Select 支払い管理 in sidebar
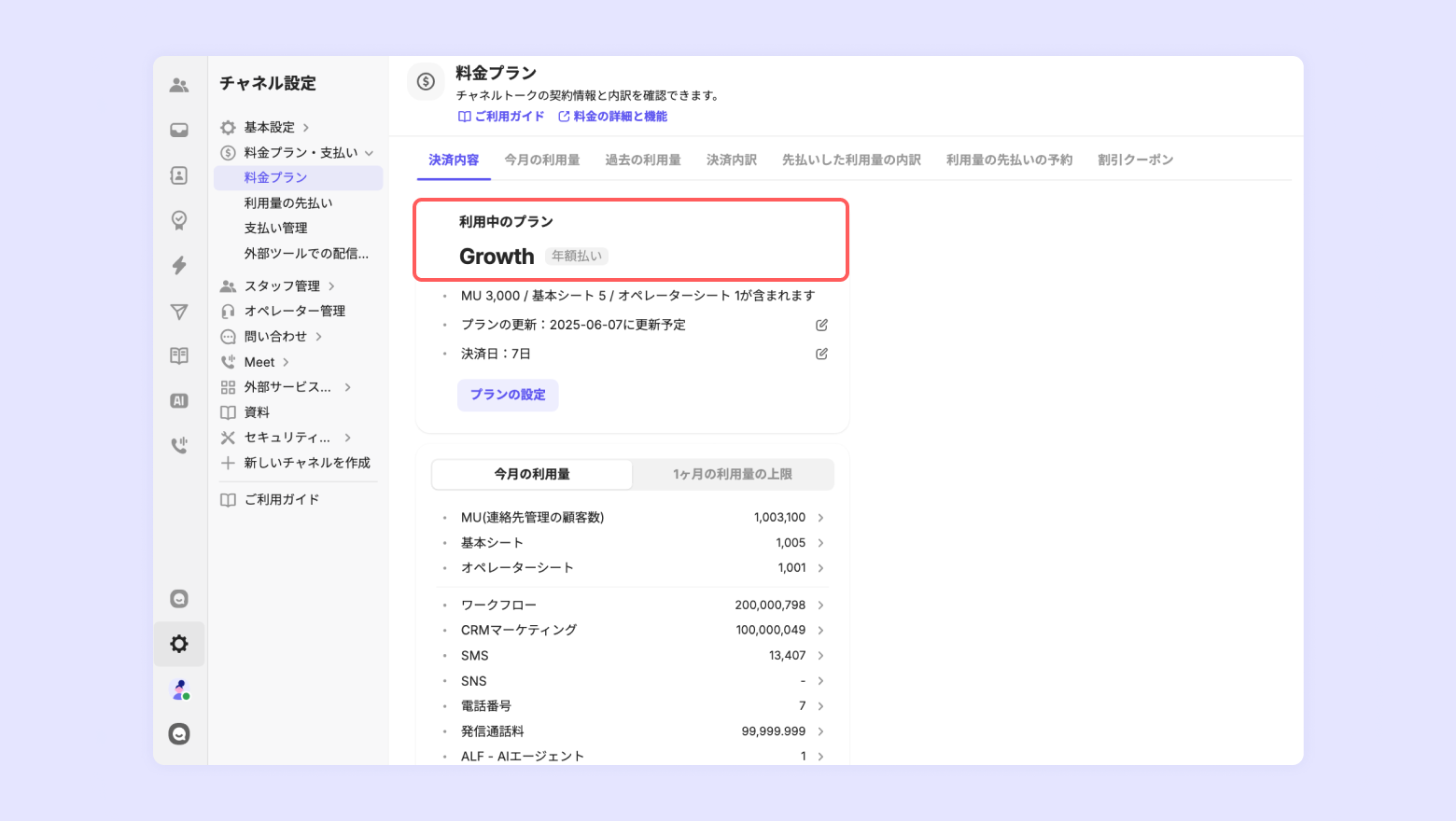 point(275,228)
